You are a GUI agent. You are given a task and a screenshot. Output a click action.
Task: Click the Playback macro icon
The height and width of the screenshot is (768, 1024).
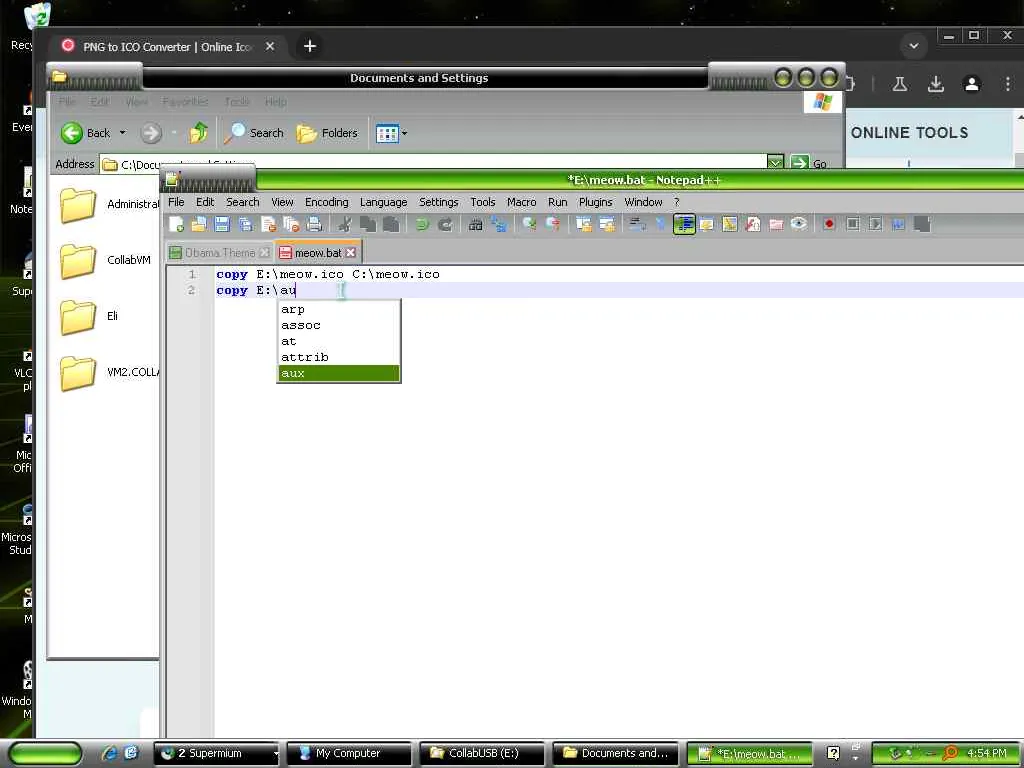coord(876,225)
